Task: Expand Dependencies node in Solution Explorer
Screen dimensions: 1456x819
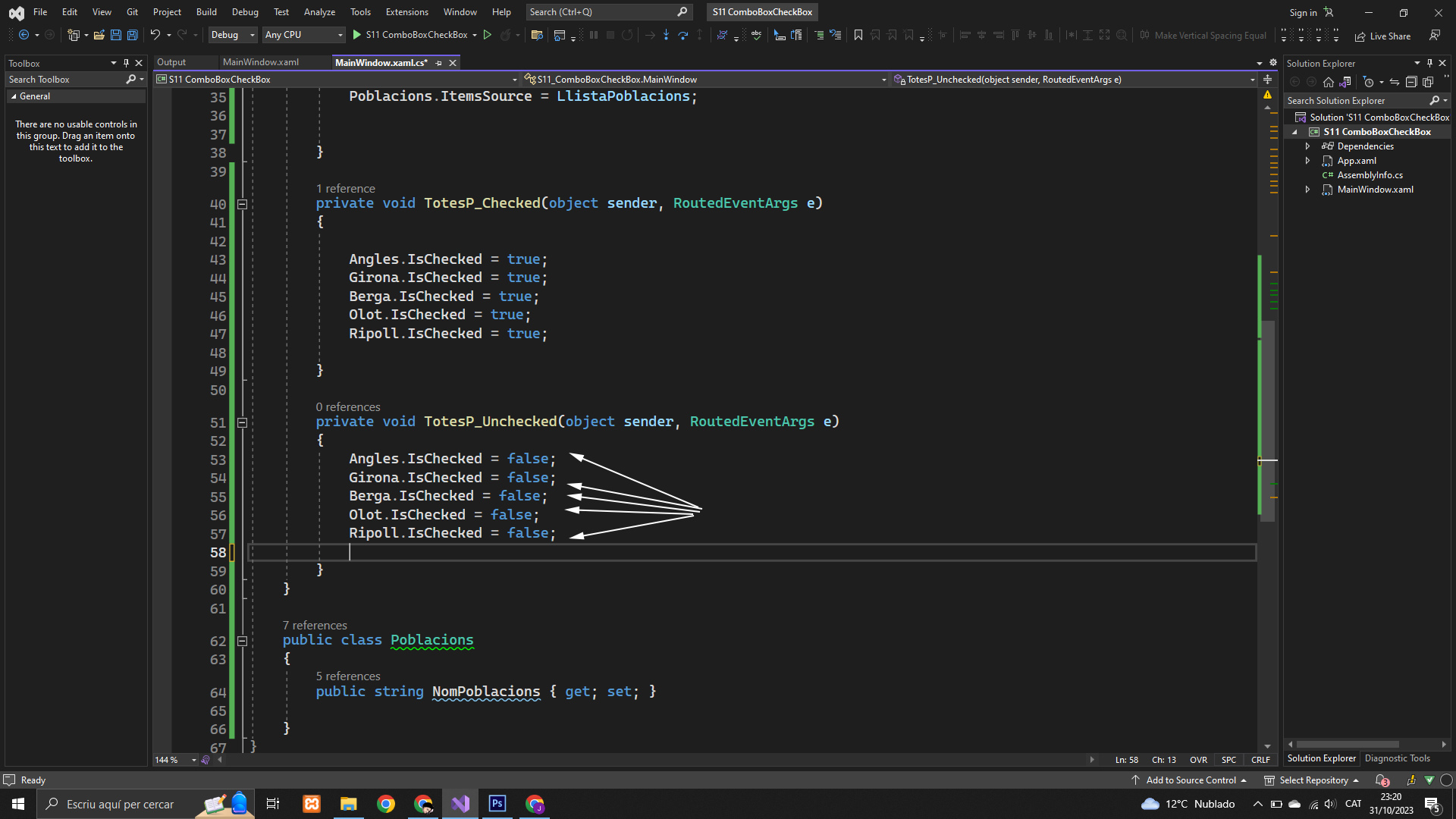Action: [1307, 146]
